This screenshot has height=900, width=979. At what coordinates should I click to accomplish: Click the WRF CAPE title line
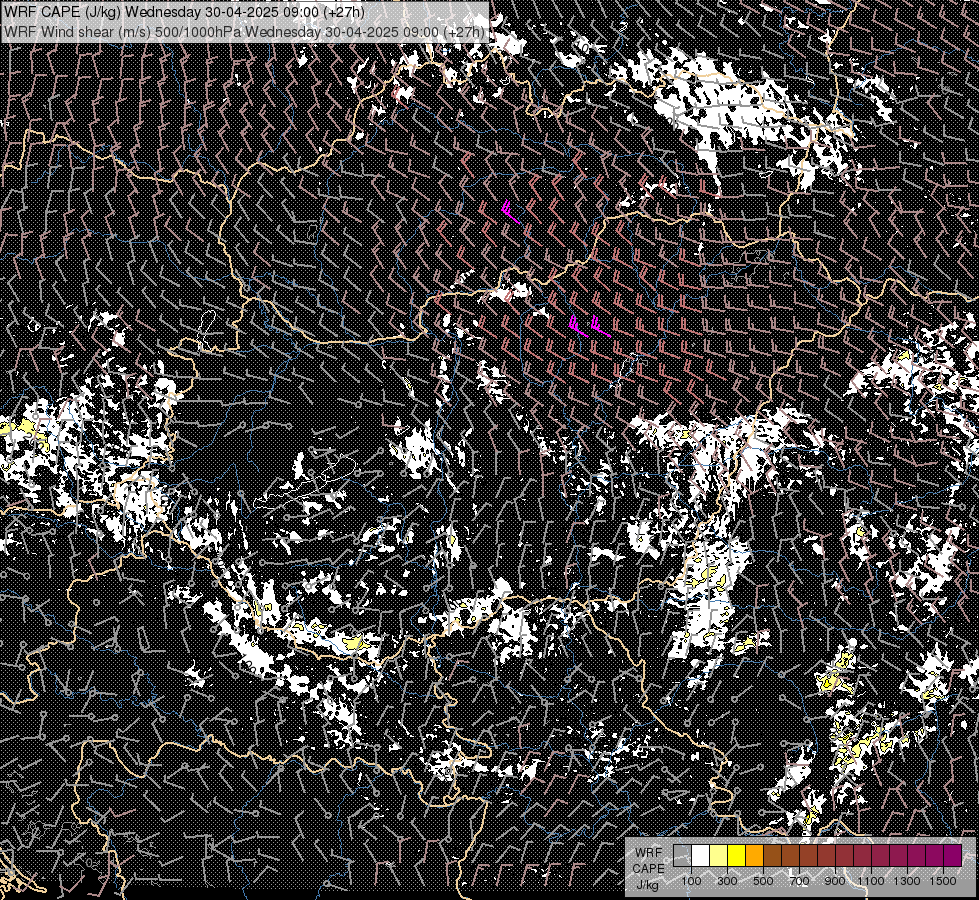tap(184, 12)
